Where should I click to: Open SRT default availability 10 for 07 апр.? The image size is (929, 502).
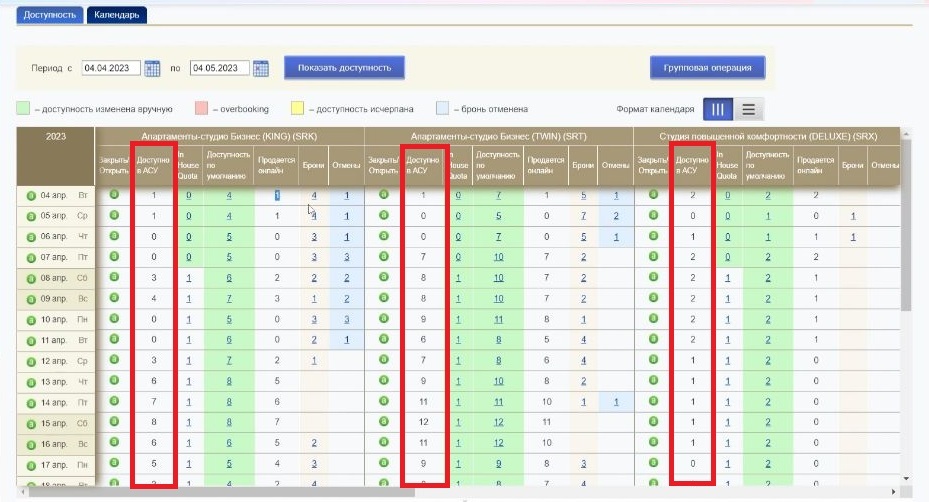498,257
